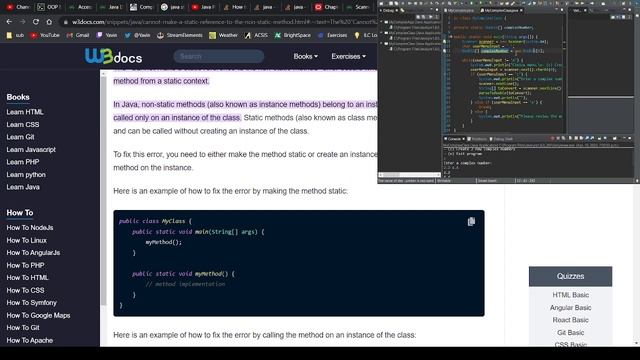Open the Exercises bookmark
Screen dimensions: 640x360
[332, 36]
